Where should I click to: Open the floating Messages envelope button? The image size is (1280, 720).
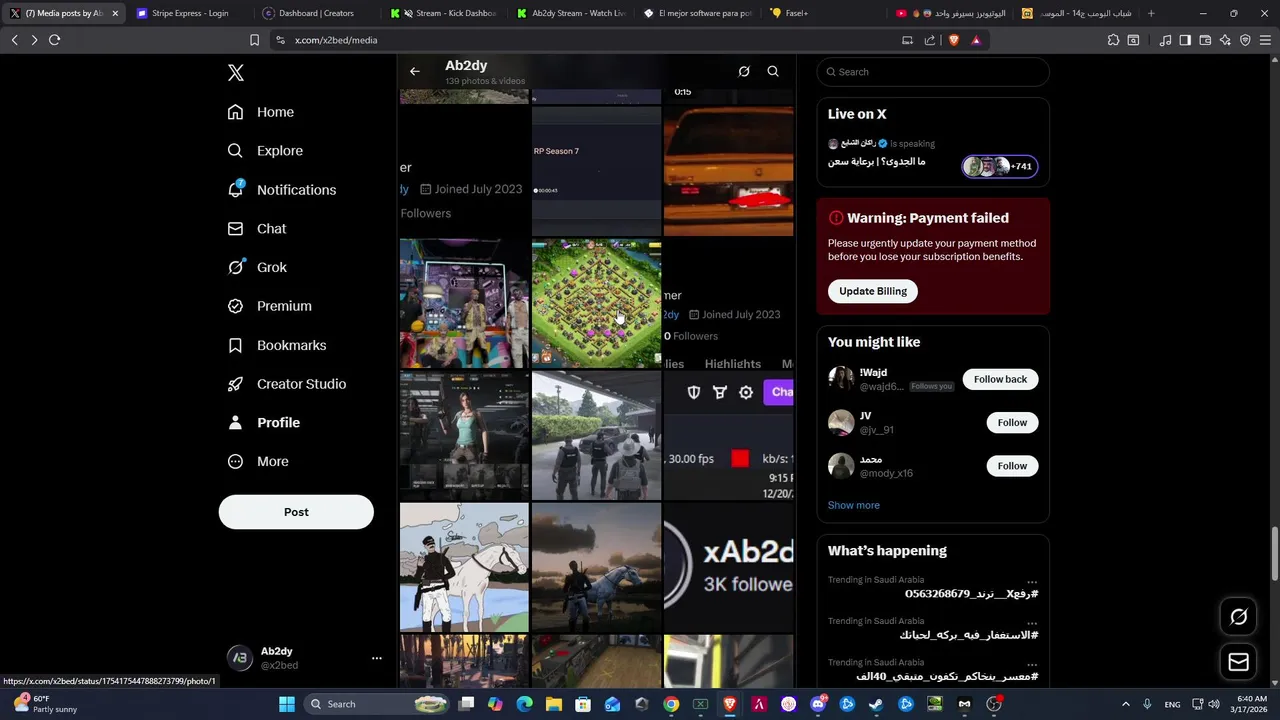pyautogui.click(x=1238, y=662)
